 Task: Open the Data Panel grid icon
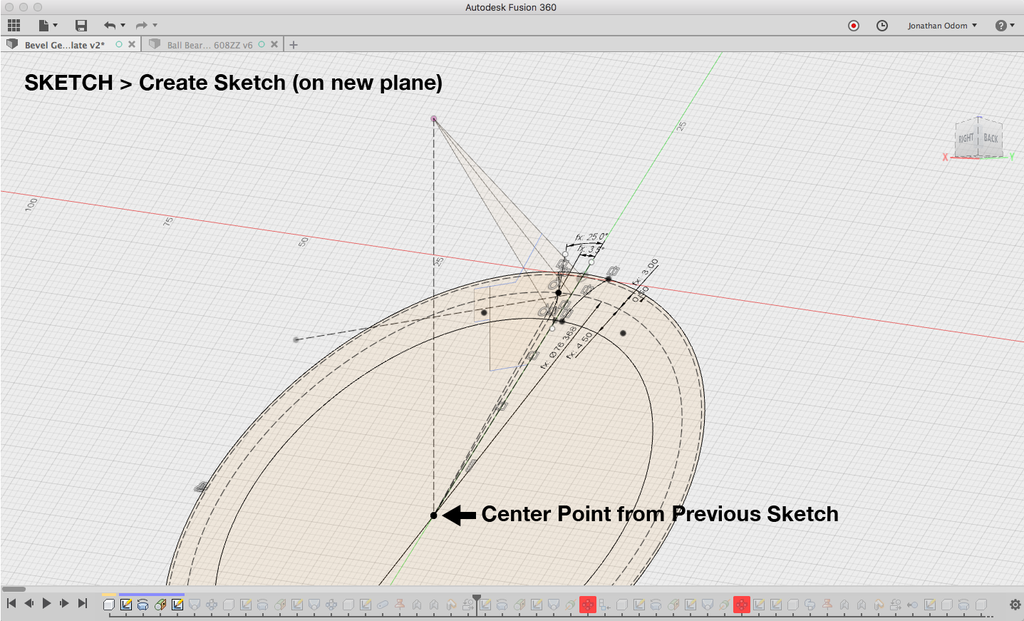click(14, 25)
